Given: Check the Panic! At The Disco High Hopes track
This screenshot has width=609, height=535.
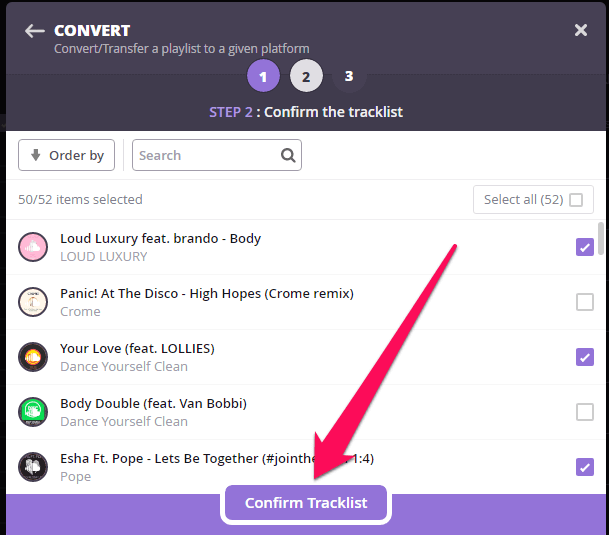Looking at the screenshot, I should point(585,302).
